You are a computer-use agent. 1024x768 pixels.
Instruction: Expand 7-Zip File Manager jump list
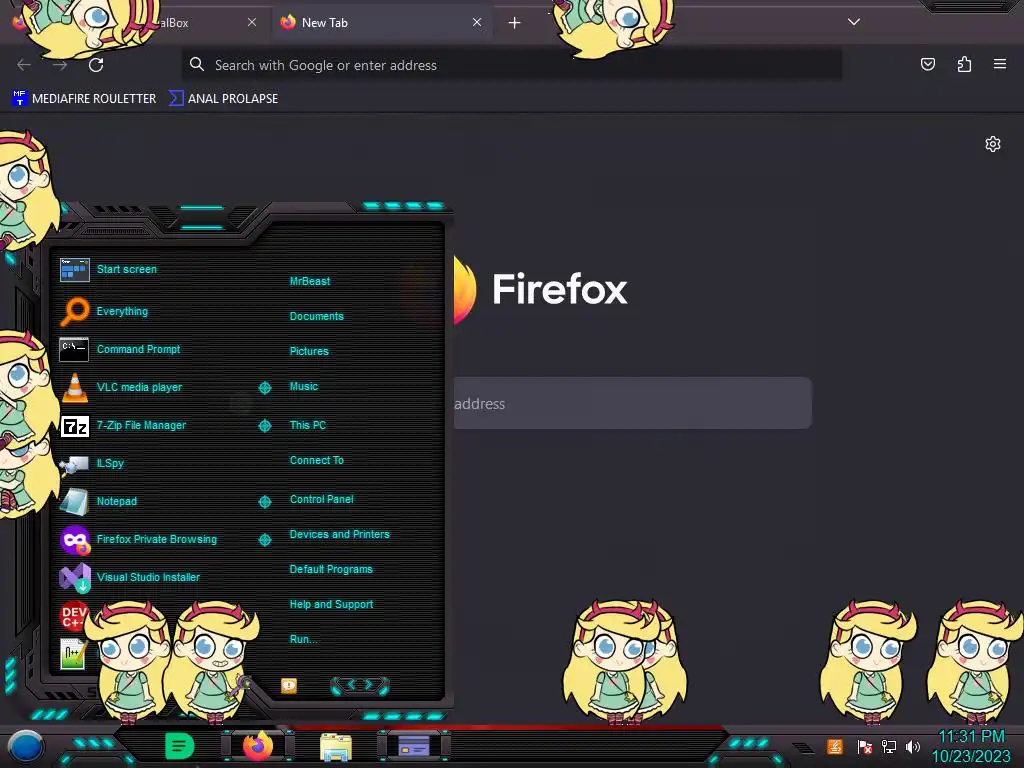(x=264, y=426)
